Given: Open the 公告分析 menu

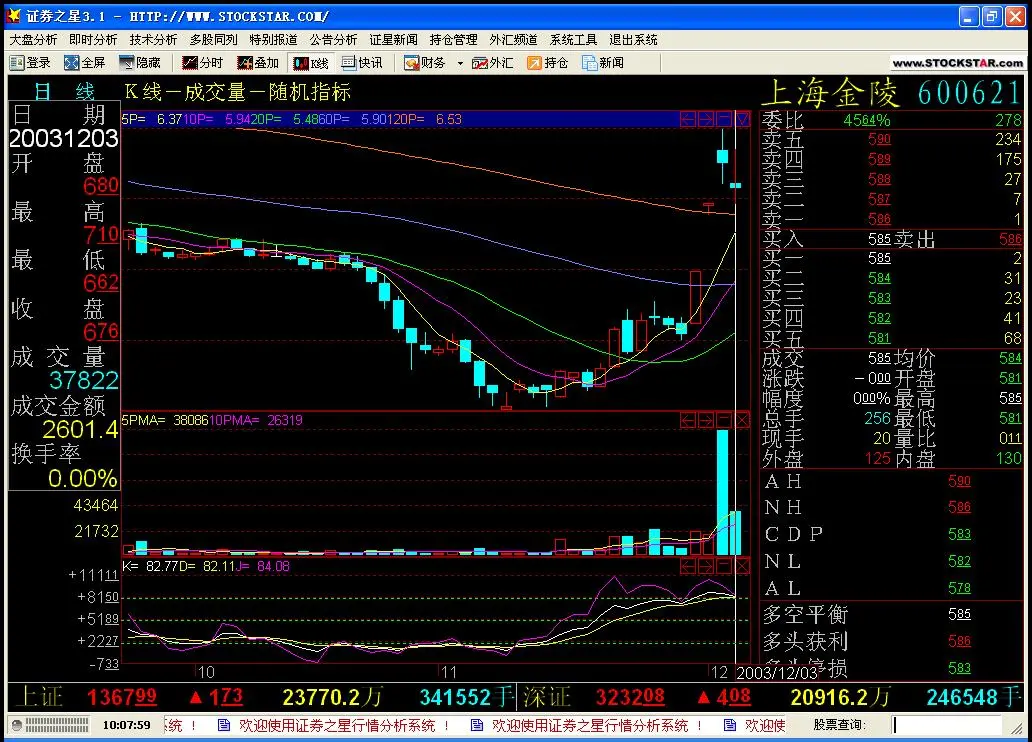Looking at the screenshot, I should 334,40.
